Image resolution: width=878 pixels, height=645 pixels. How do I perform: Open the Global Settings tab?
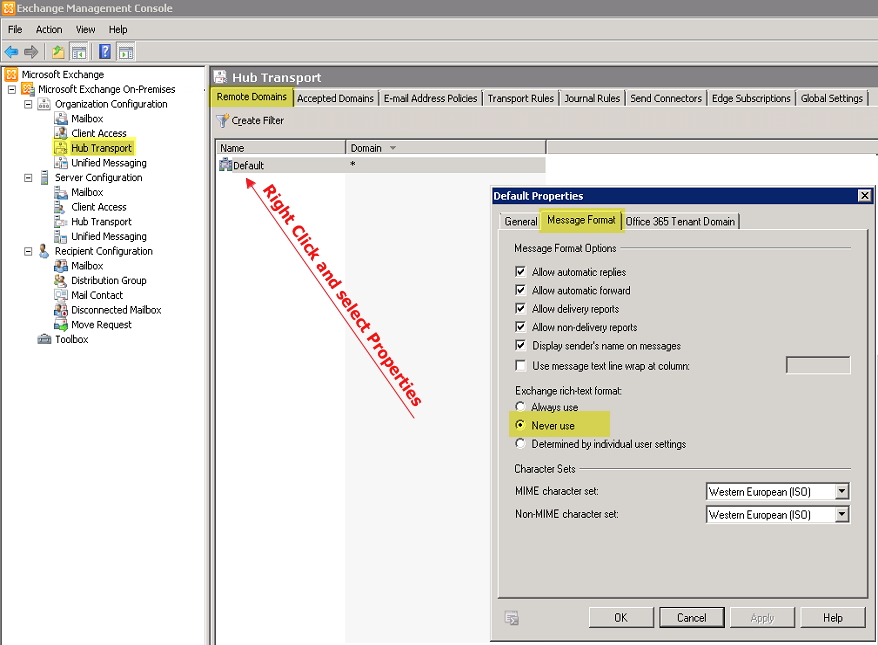click(832, 99)
